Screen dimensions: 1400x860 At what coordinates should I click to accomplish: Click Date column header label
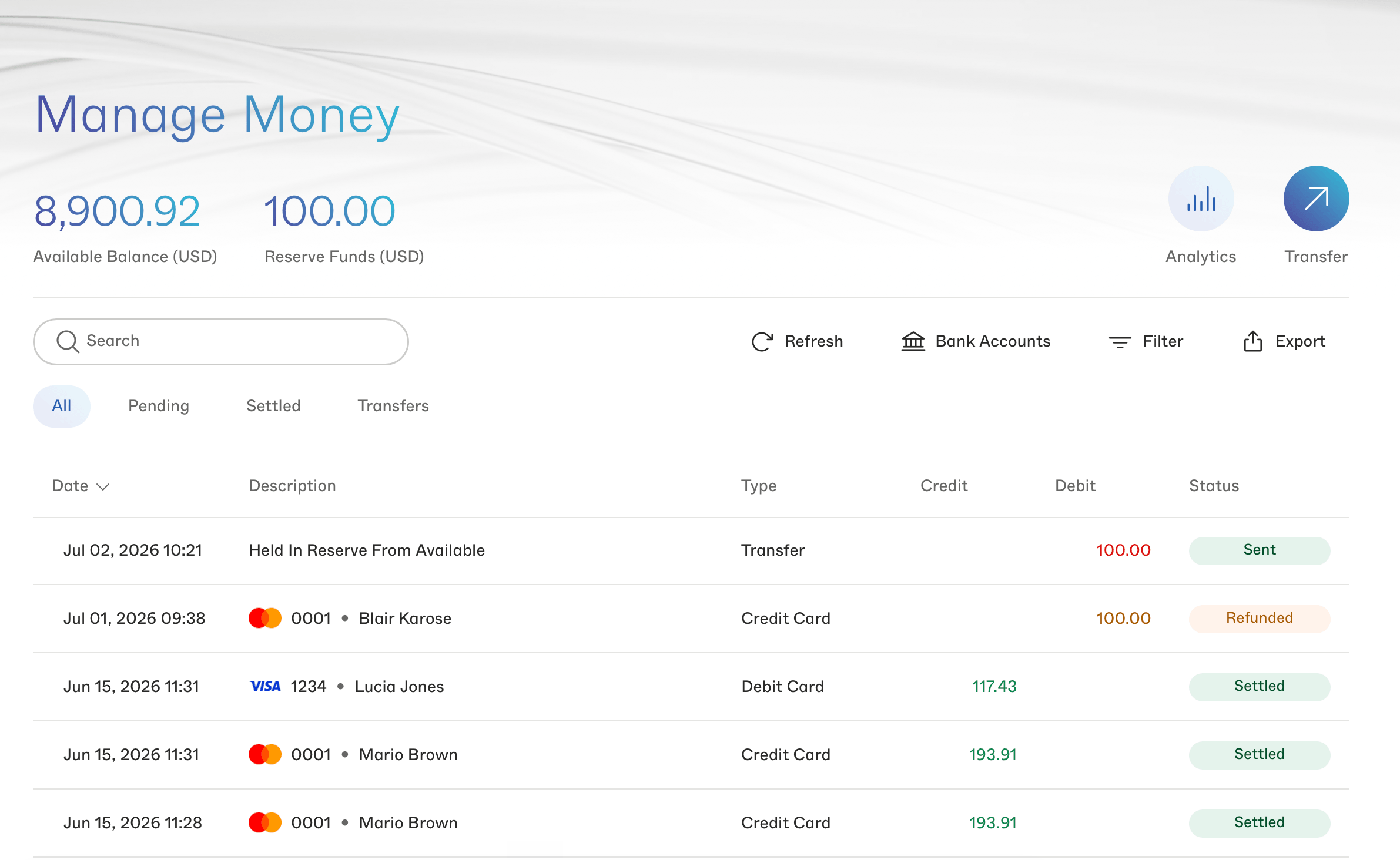[x=70, y=486]
